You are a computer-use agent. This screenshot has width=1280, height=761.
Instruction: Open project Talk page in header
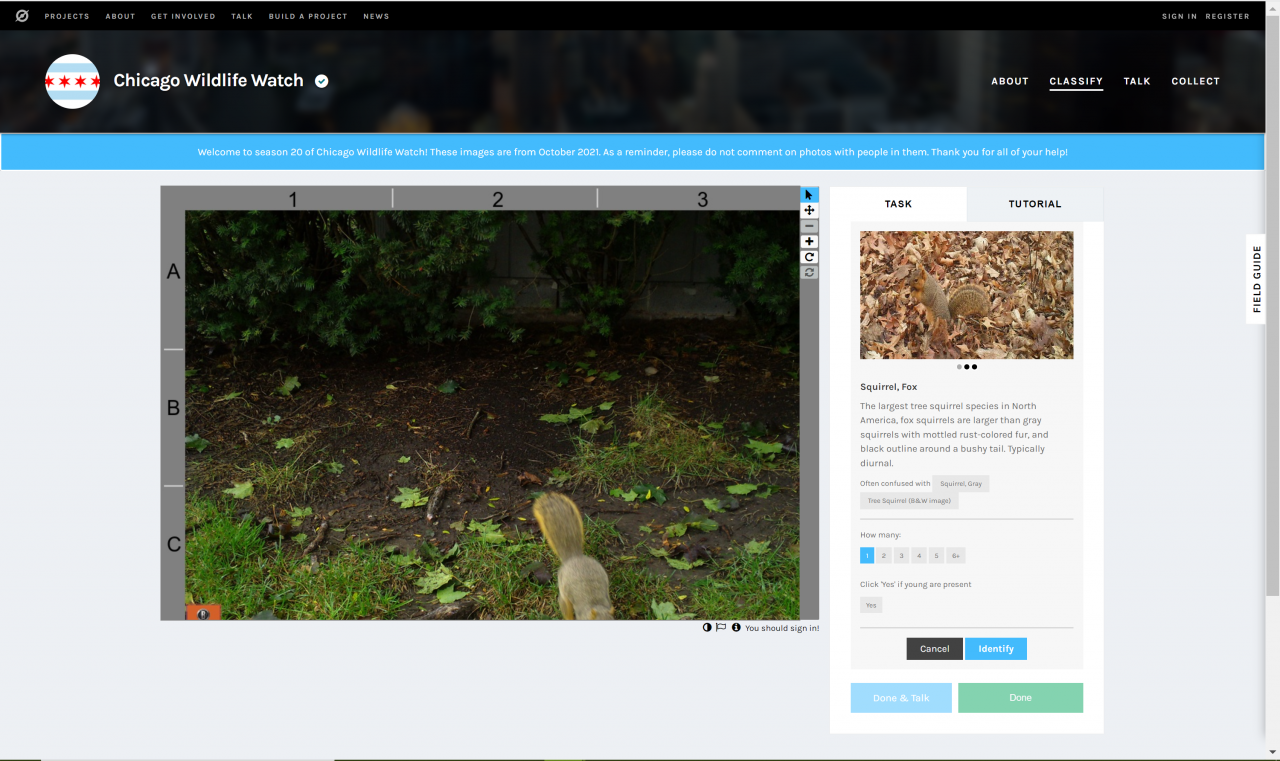click(x=1137, y=81)
